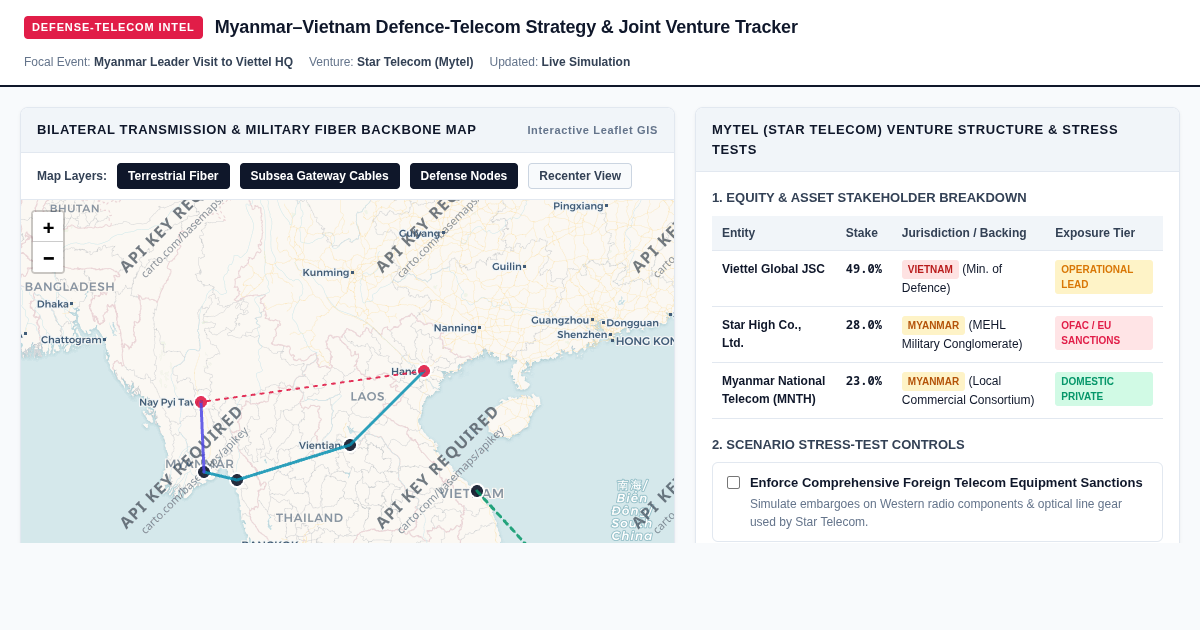Click the Hanoi to Nay Pyi Taw dashed link
The image size is (1200, 630).
tap(312, 387)
